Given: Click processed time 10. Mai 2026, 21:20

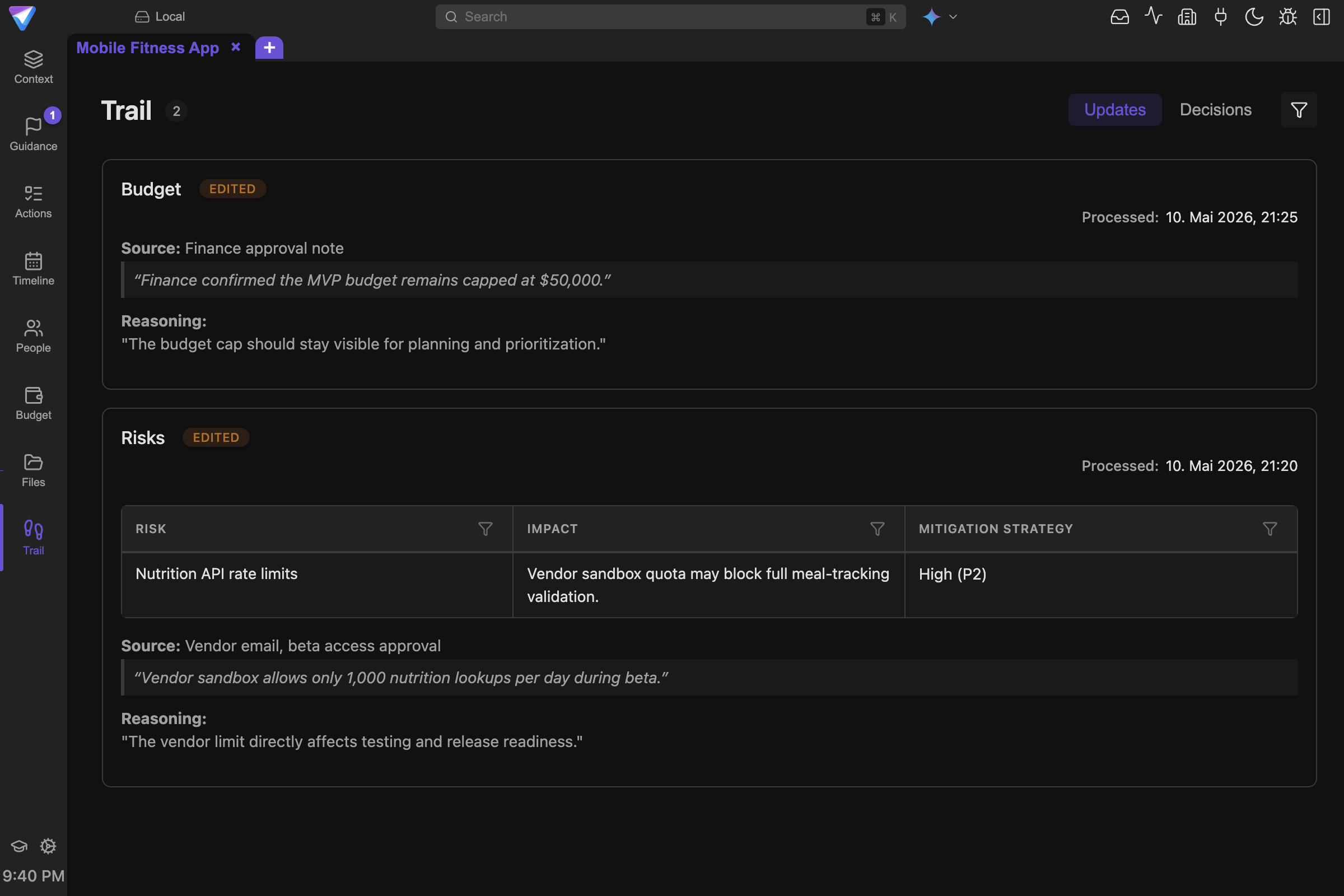Looking at the screenshot, I should pos(1231,466).
